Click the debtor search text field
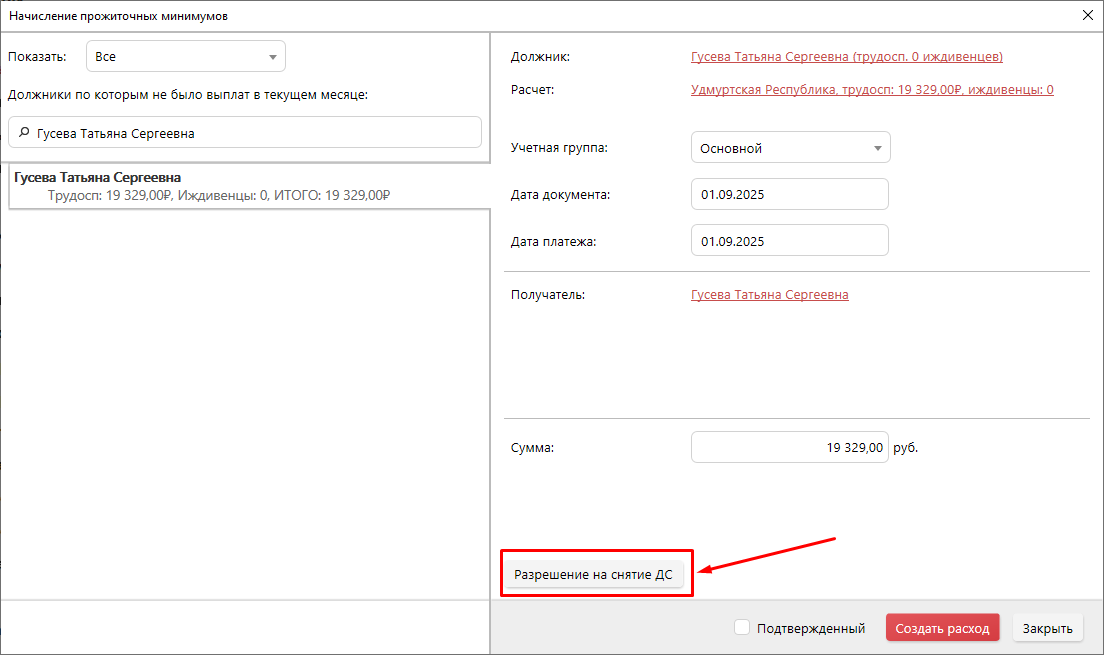 [250, 133]
